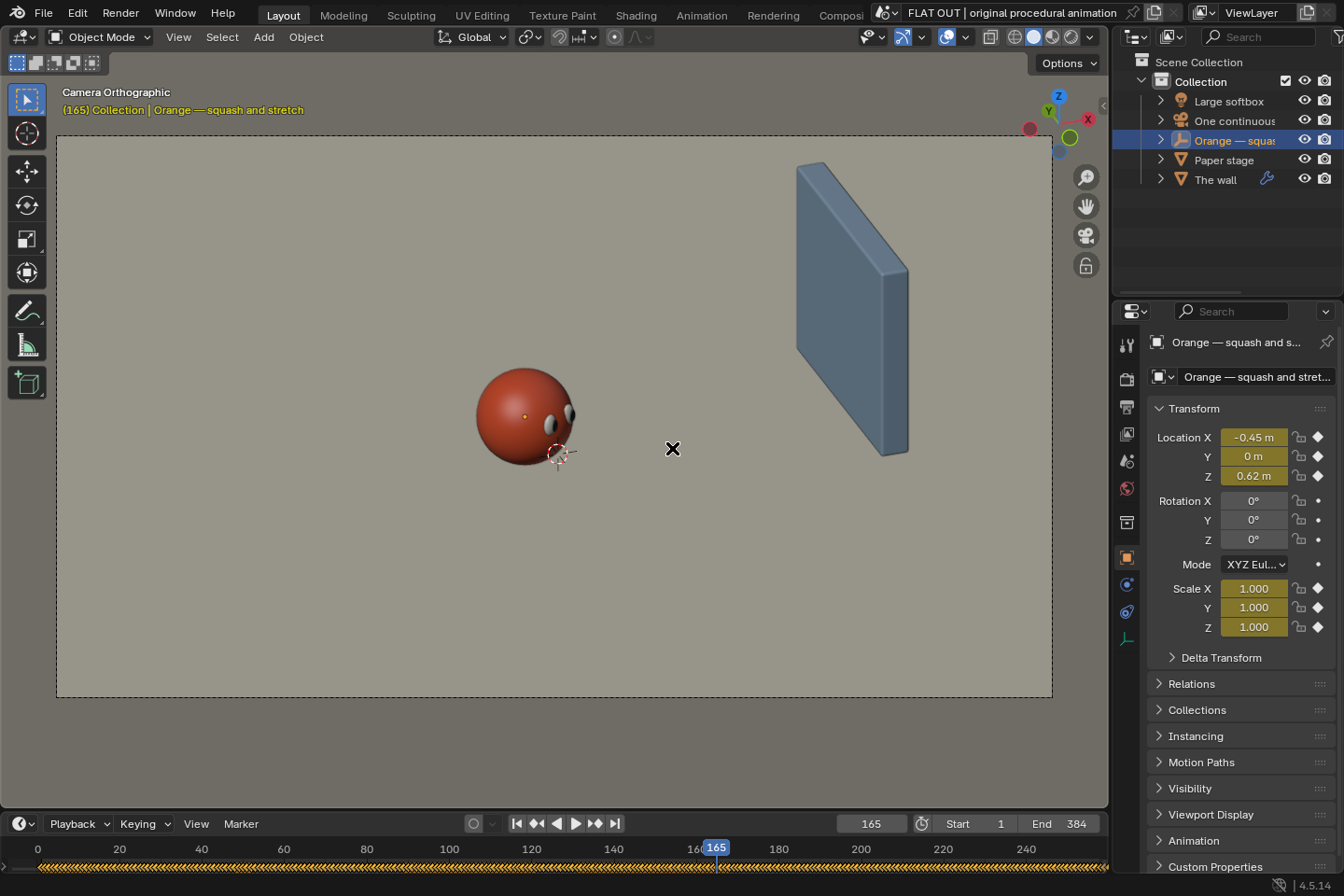Switch to the Shading workspace tab
Viewport: 1344px width, 896px height.
pyautogui.click(x=637, y=16)
